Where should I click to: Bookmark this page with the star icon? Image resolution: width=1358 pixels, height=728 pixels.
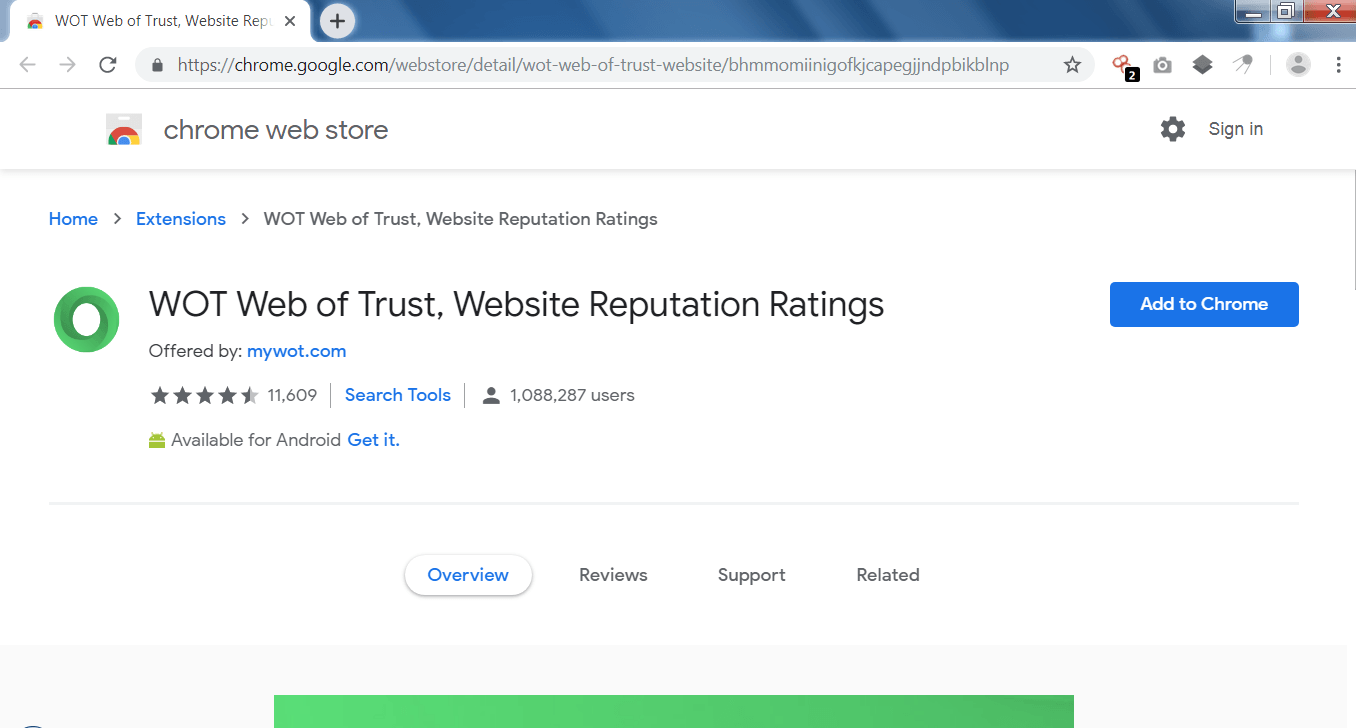1072,65
